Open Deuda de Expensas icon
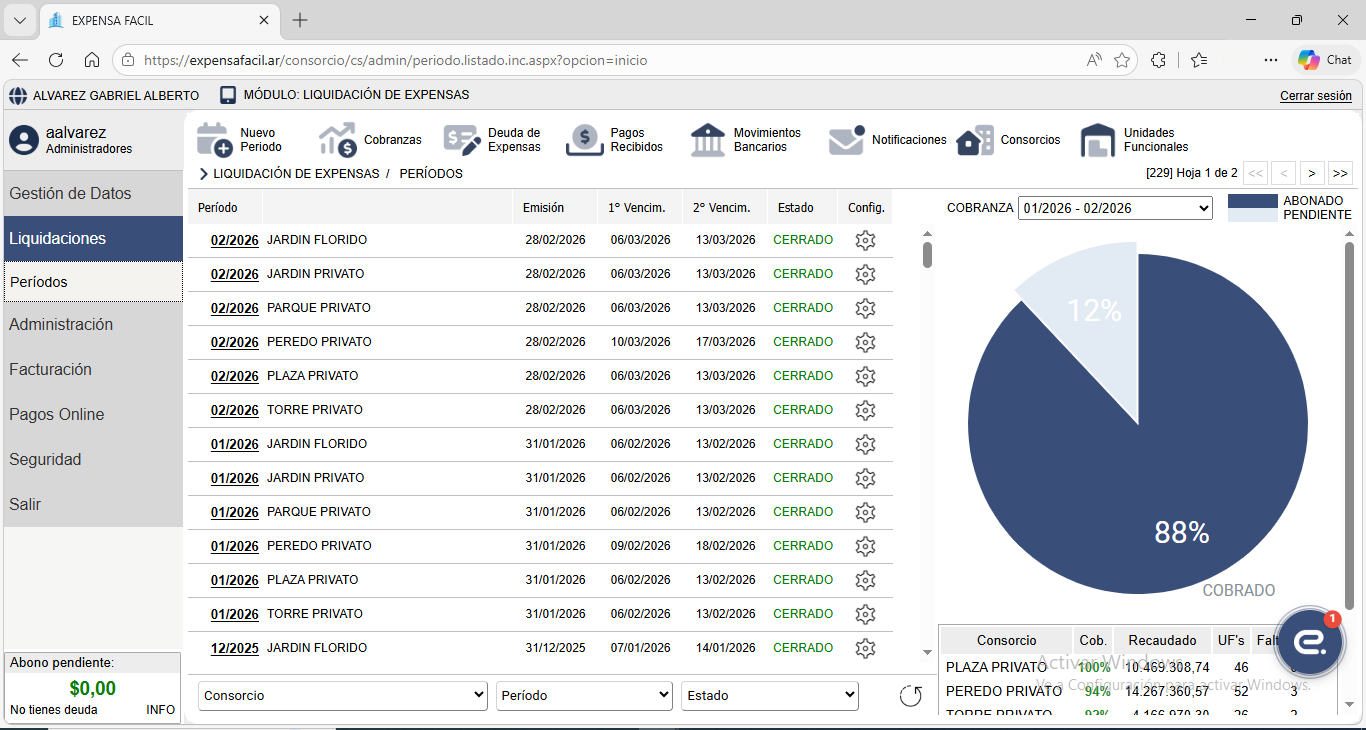 click(x=462, y=140)
